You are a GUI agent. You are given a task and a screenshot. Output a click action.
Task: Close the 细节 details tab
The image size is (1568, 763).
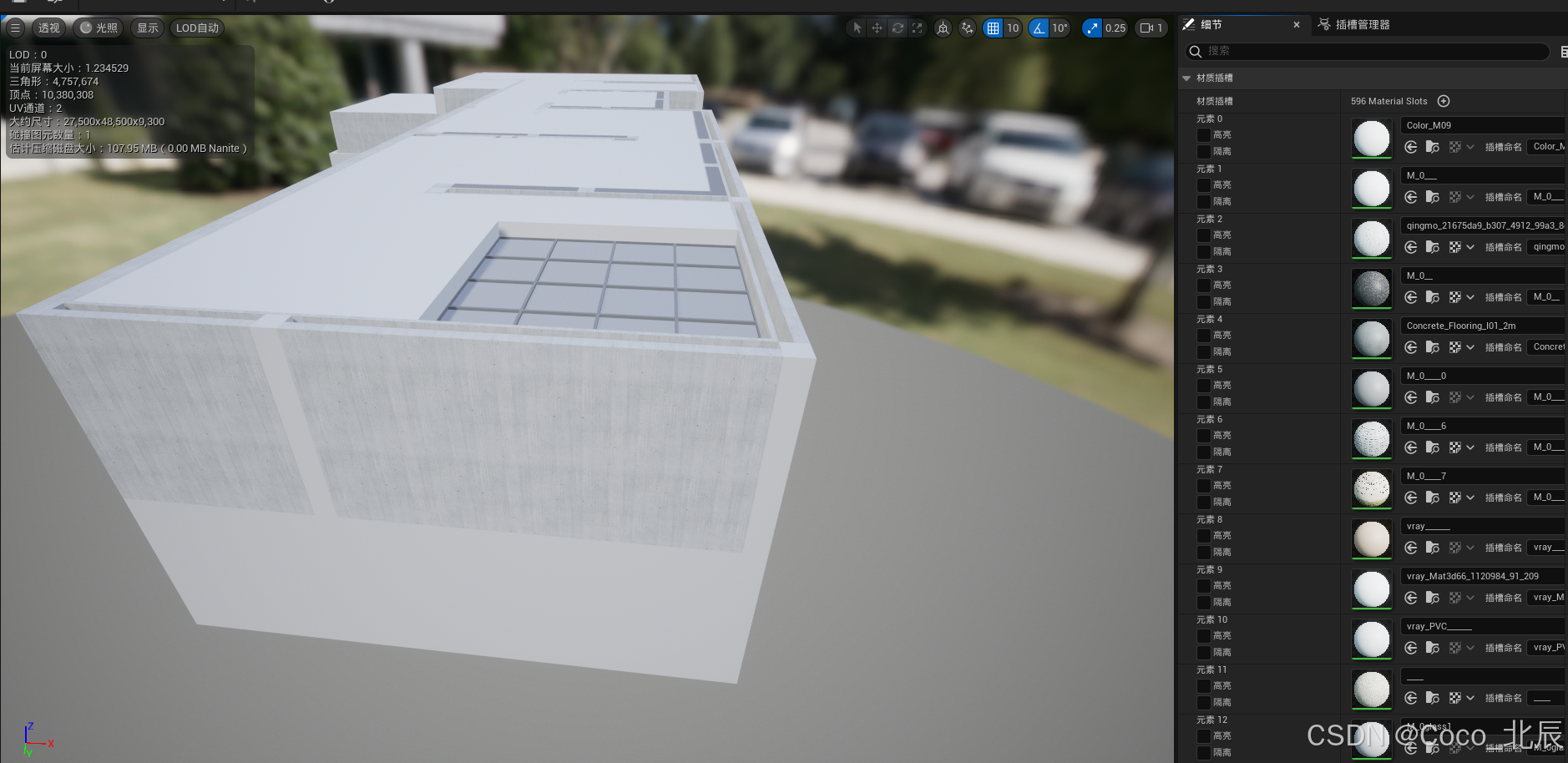1297,25
